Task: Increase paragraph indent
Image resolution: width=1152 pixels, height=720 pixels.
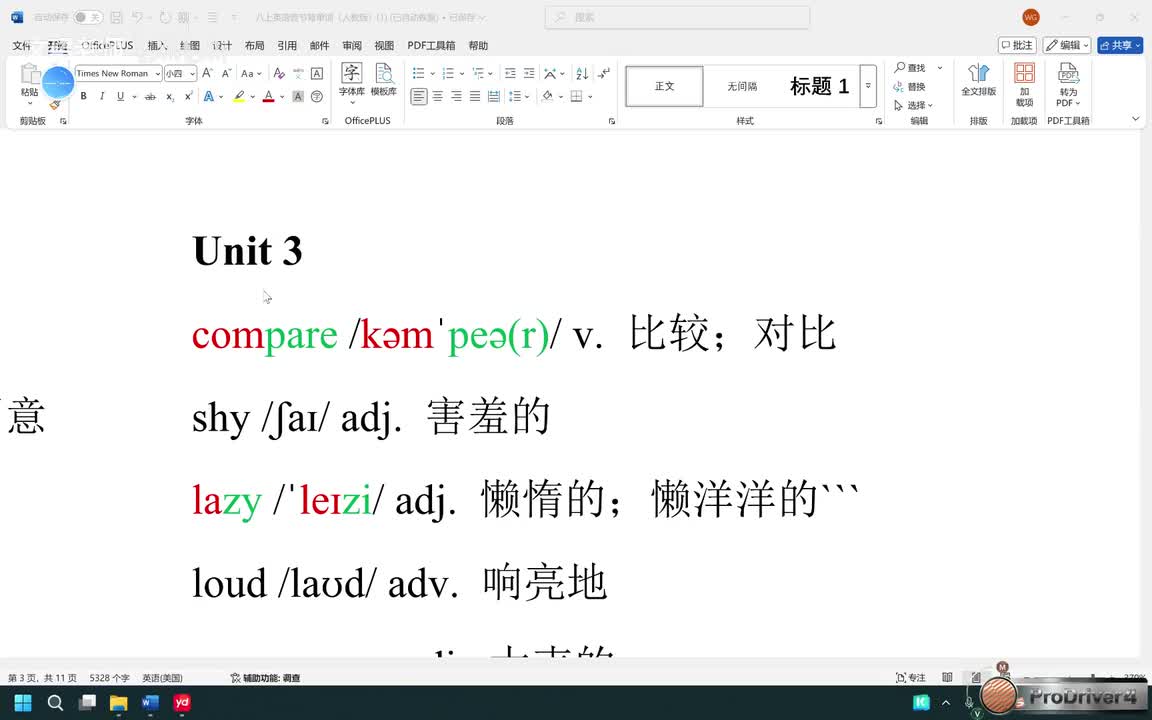Action: tap(529, 73)
